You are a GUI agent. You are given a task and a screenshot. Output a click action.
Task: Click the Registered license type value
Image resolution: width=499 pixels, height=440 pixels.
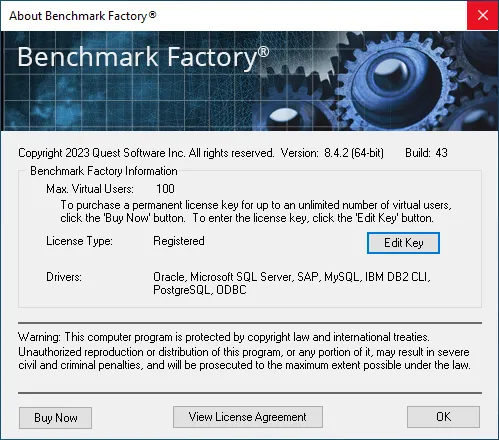point(179,241)
